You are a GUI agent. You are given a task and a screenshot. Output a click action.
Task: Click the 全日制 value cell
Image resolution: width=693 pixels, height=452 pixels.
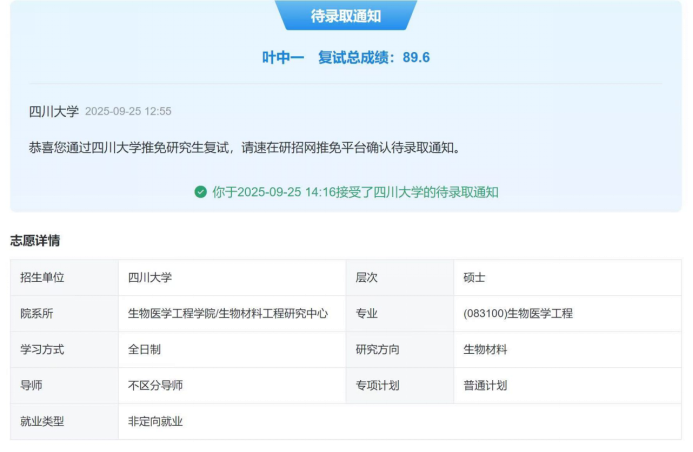click(232, 349)
